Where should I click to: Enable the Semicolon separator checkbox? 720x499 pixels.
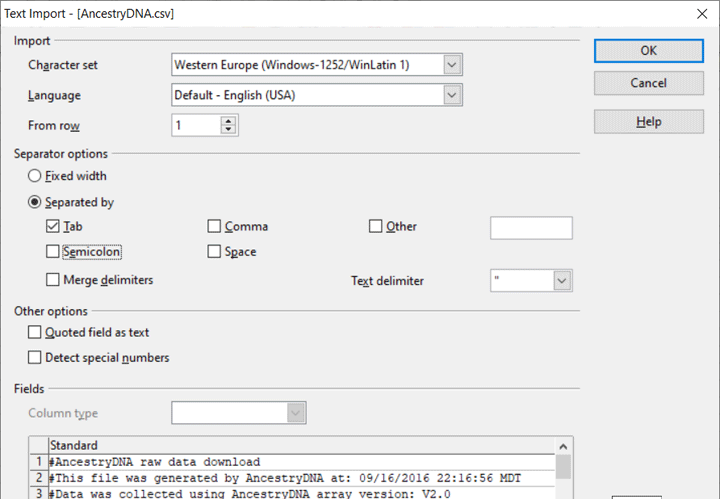pyautogui.click(x=53, y=252)
